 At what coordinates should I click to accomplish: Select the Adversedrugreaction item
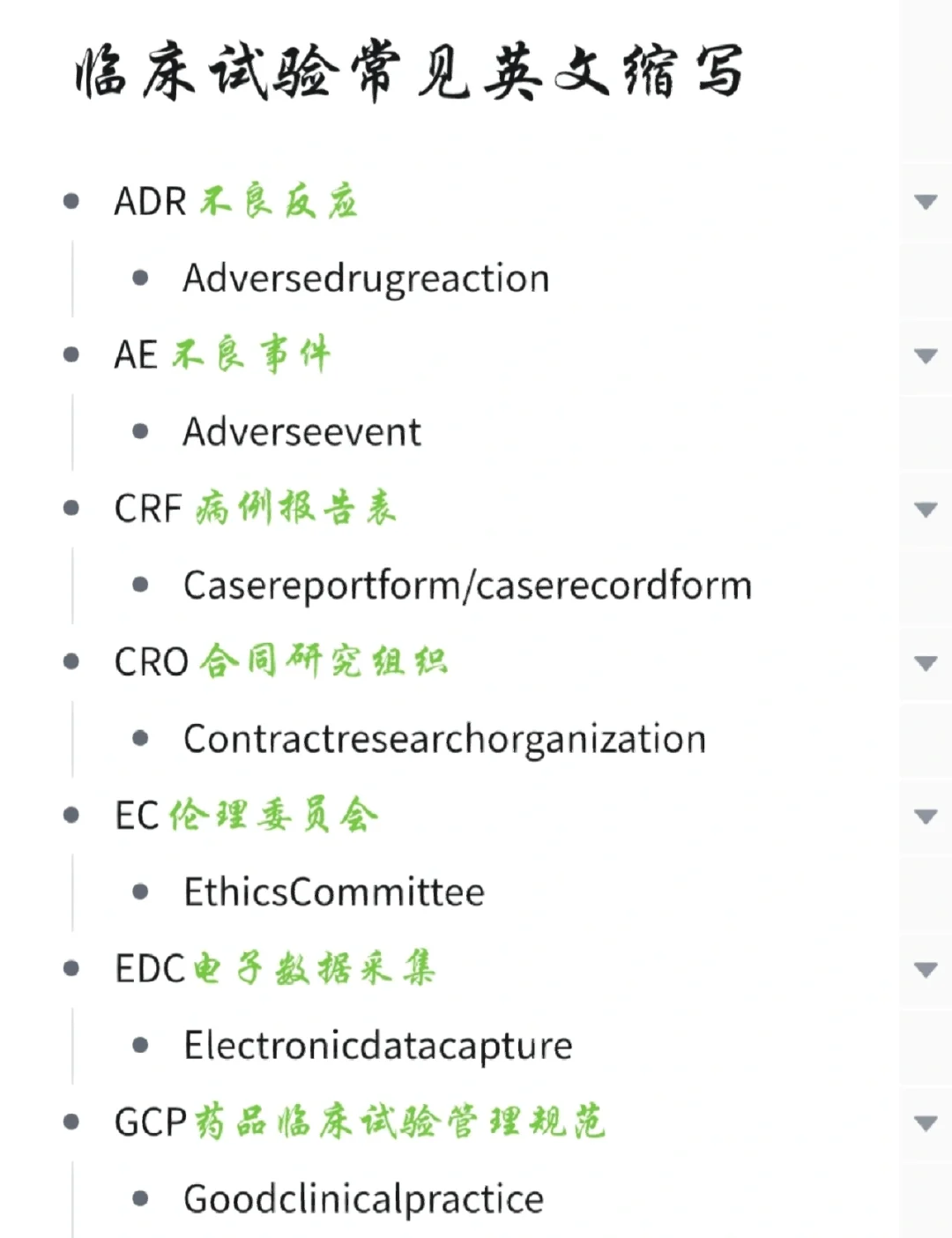[366, 279]
